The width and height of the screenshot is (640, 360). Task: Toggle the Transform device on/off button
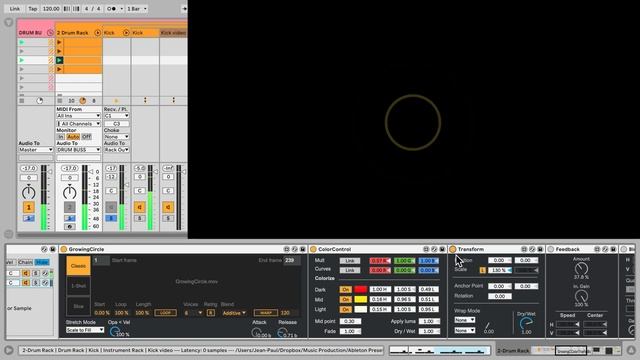click(453, 249)
